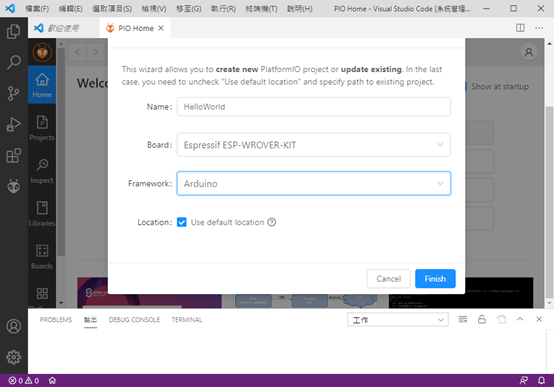Uncheck Use default location checkbox
Viewport: 554px width, 387px height.
pos(182,222)
